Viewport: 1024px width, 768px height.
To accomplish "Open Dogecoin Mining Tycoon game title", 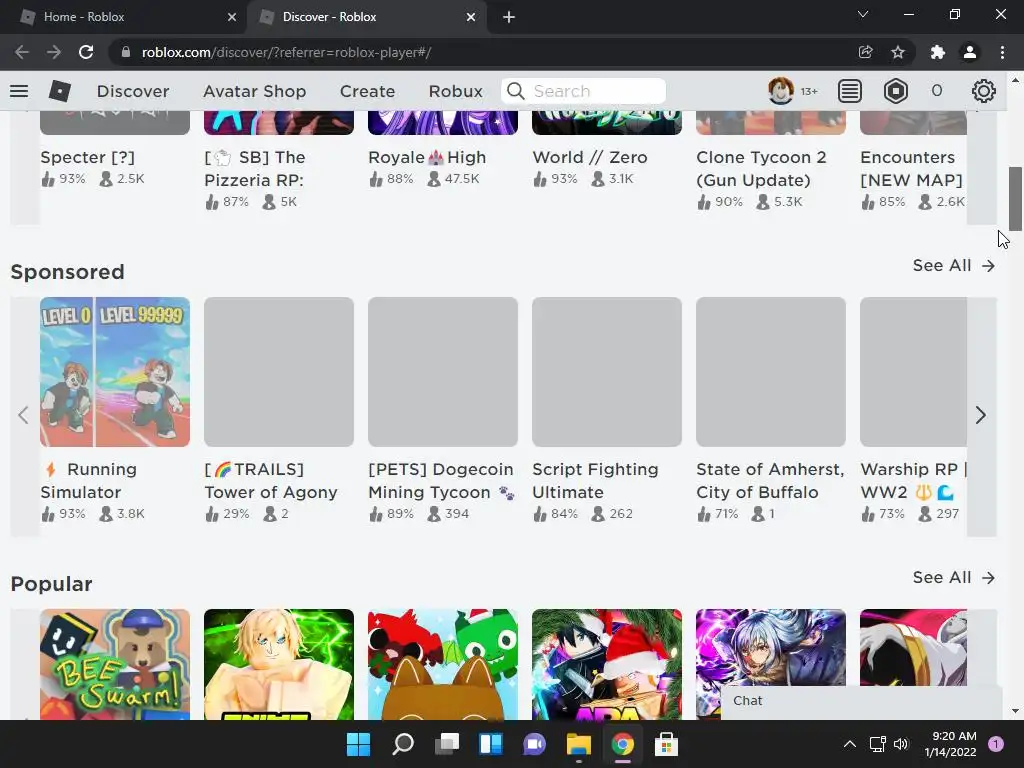I will [441, 481].
